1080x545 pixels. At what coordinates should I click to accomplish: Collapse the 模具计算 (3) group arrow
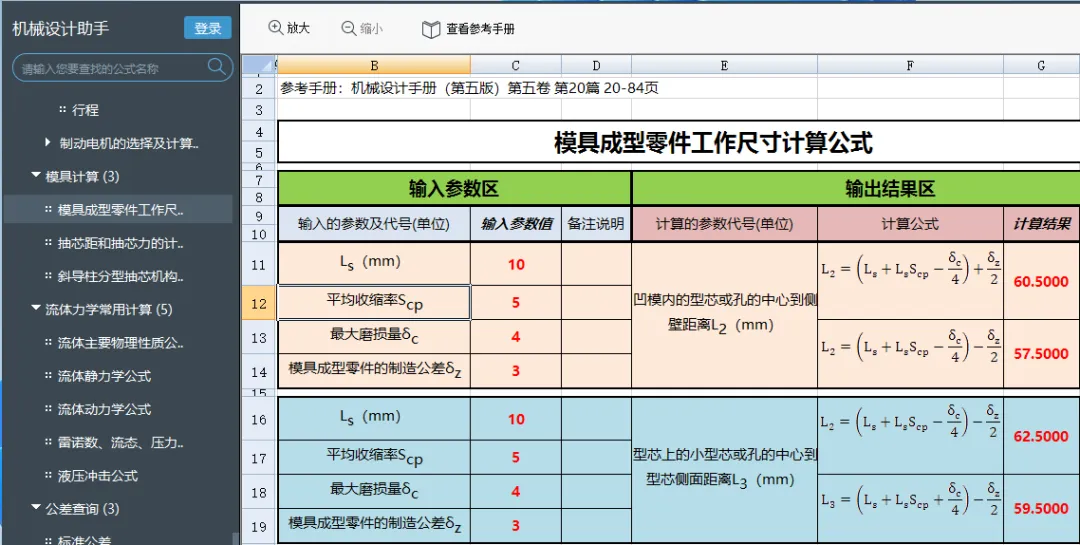point(36,176)
